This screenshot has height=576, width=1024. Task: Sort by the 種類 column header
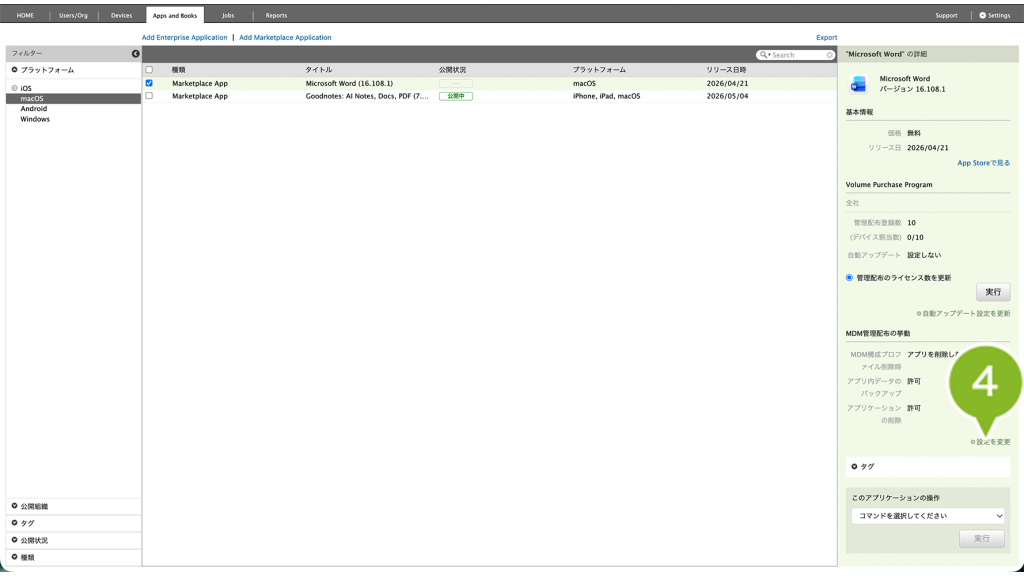tap(178, 70)
